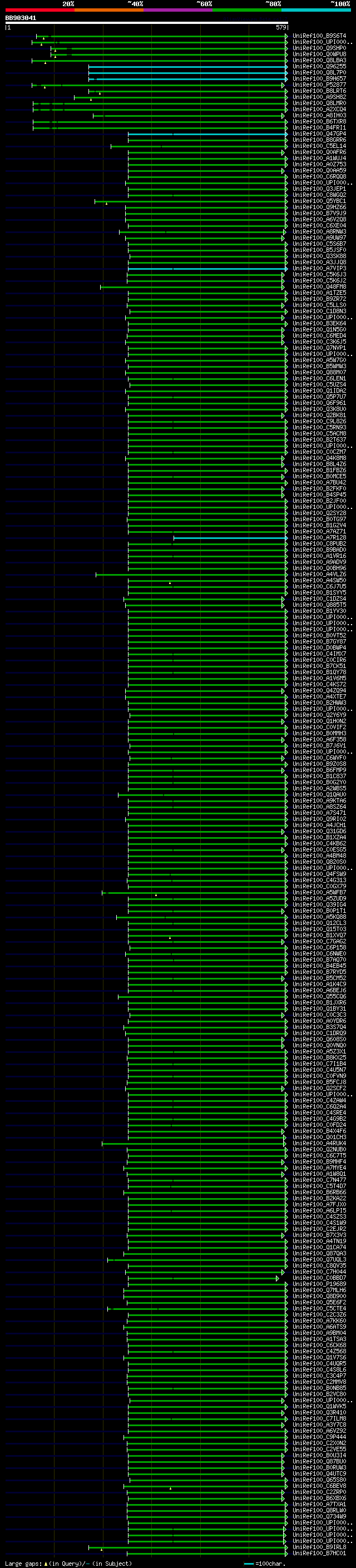Select hit UniRef100_Q1H0N2
Viewport: 356px width, 1568px height.
[x=319, y=721]
